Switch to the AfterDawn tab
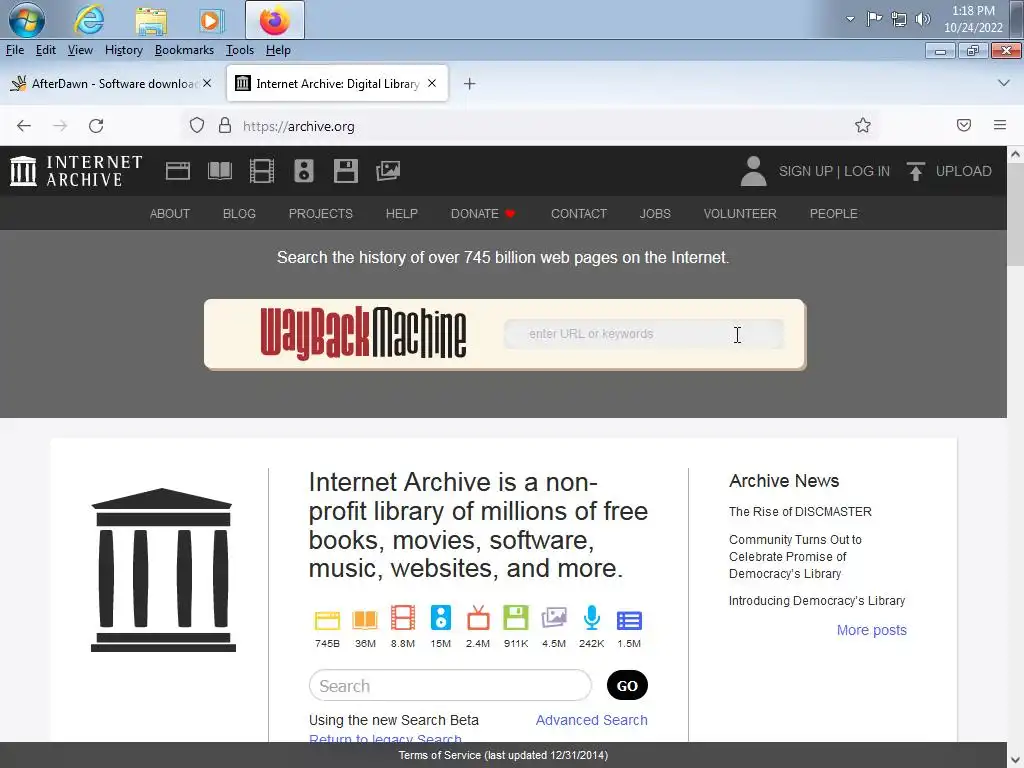Screen dimensions: 1024x768 112,84
